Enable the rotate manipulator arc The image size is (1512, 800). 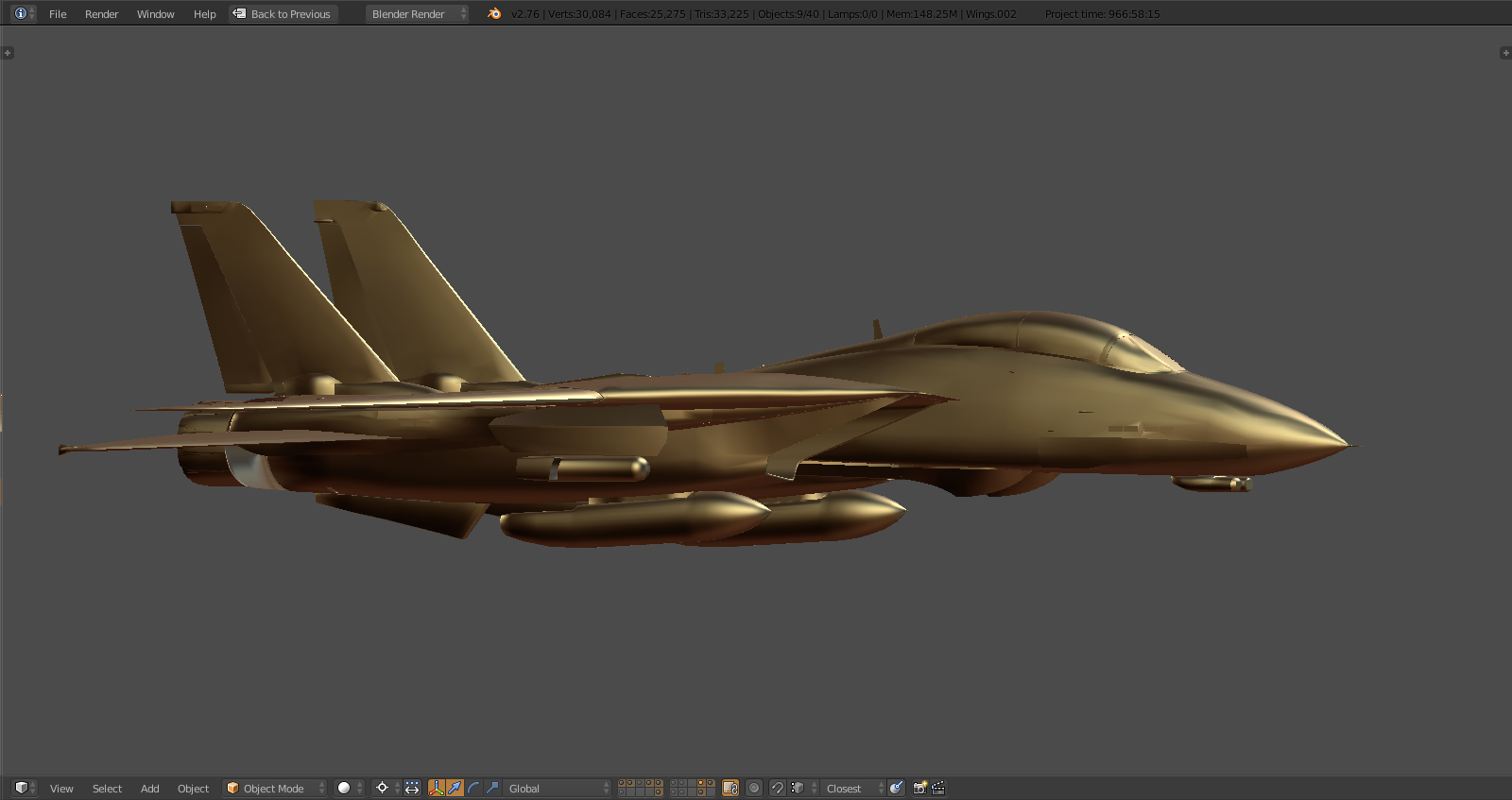point(473,788)
